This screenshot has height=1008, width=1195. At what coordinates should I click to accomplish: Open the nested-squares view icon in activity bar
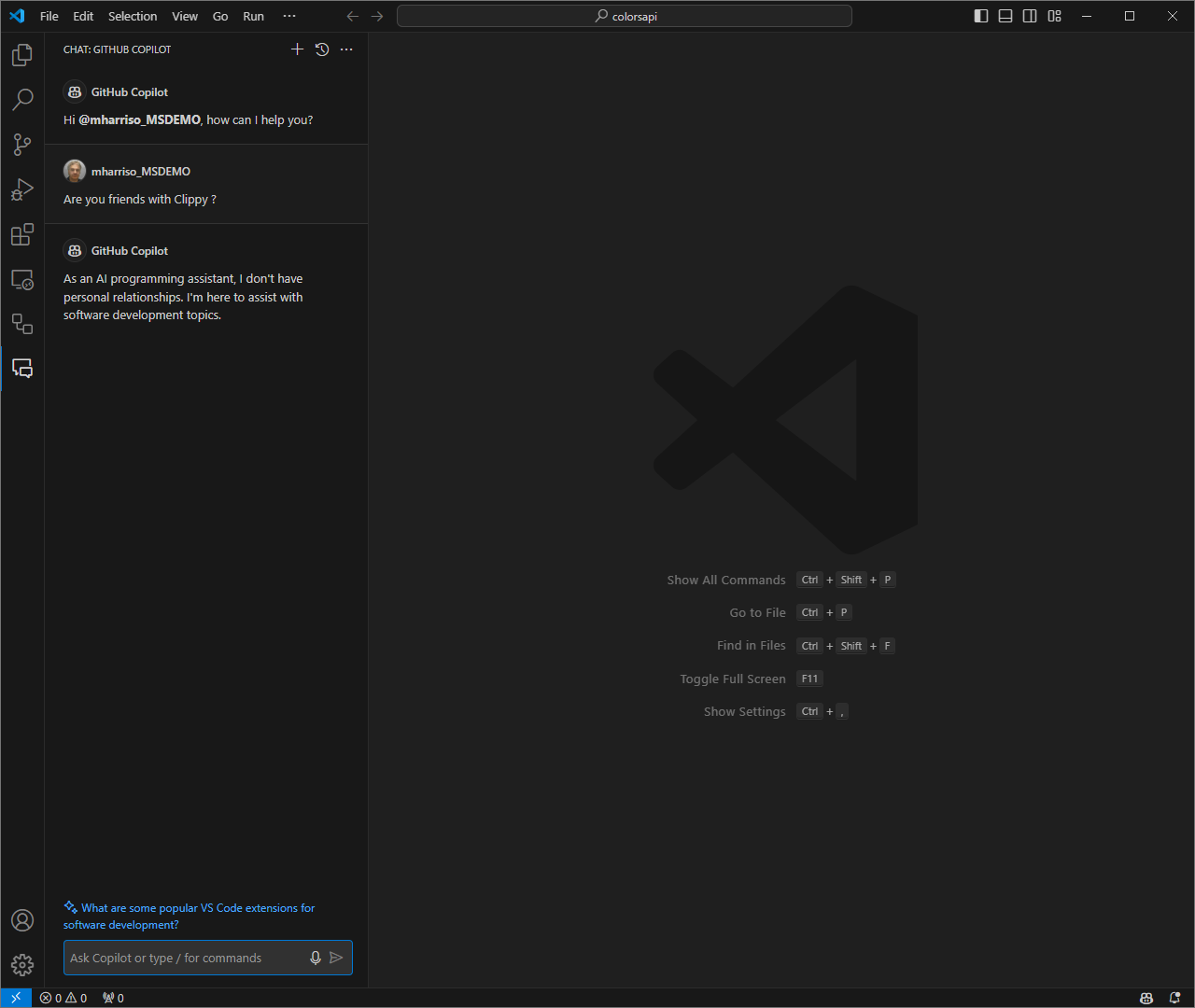coord(22,324)
